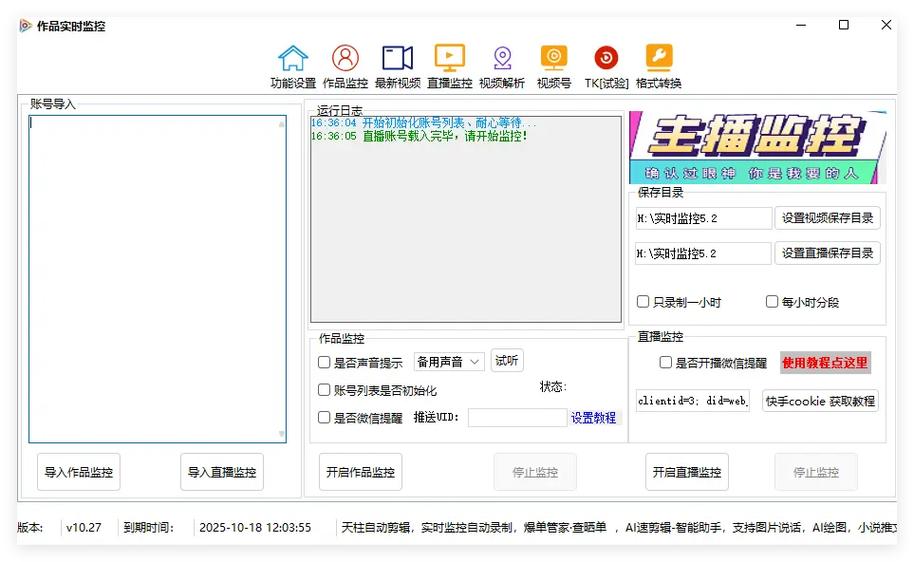Click log line 直播账号载入完毕
The image size is (914, 562).
click(419, 136)
